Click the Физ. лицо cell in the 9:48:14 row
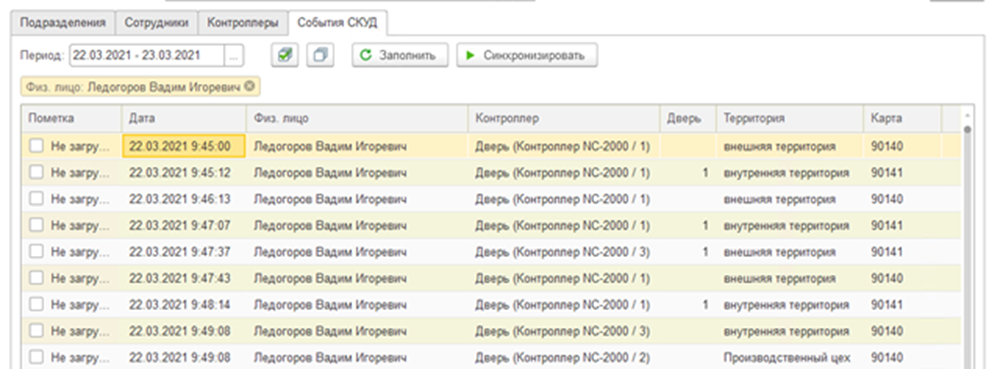 (357, 305)
